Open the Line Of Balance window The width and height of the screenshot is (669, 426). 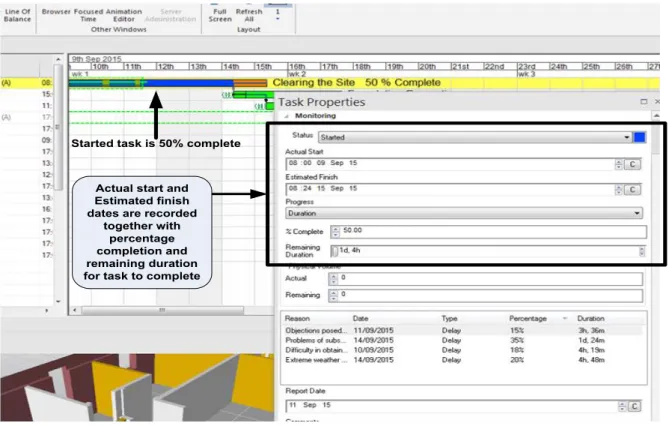(17, 15)
